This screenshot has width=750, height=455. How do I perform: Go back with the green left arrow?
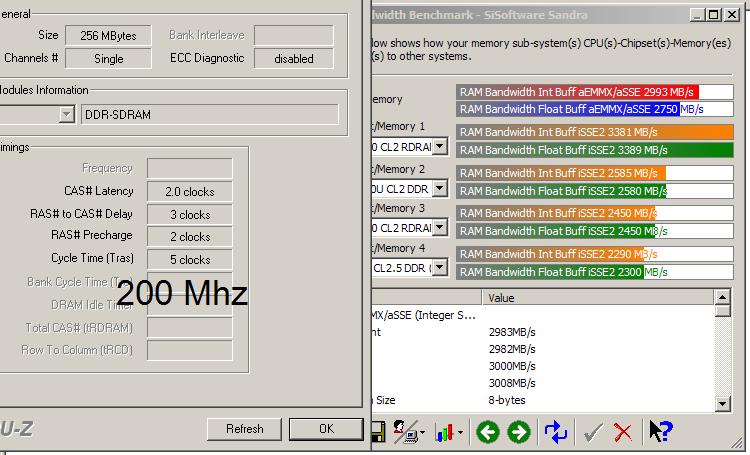coord(487,432)
